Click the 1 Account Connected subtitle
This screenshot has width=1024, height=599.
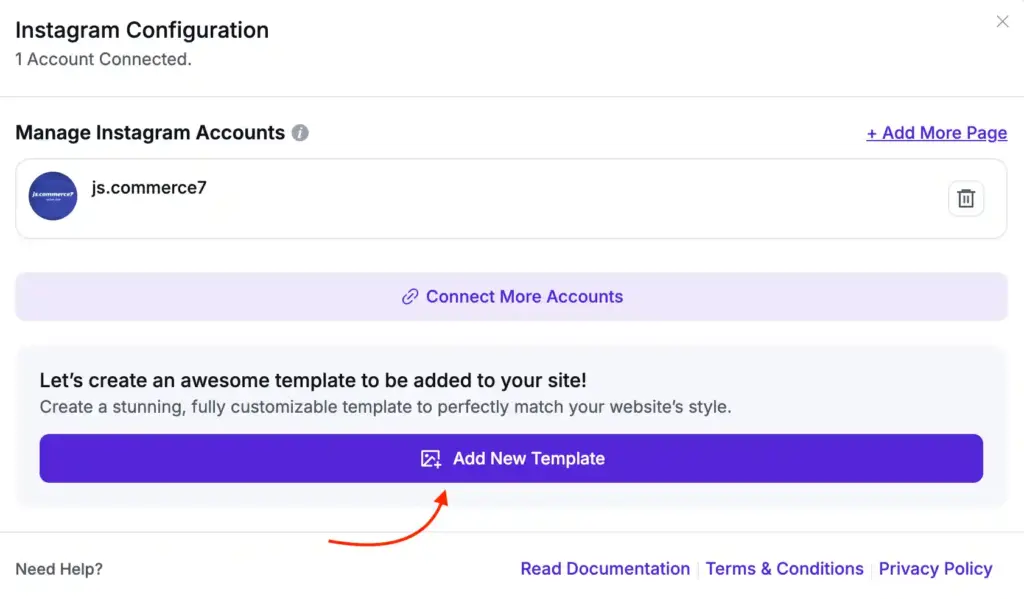103,59
